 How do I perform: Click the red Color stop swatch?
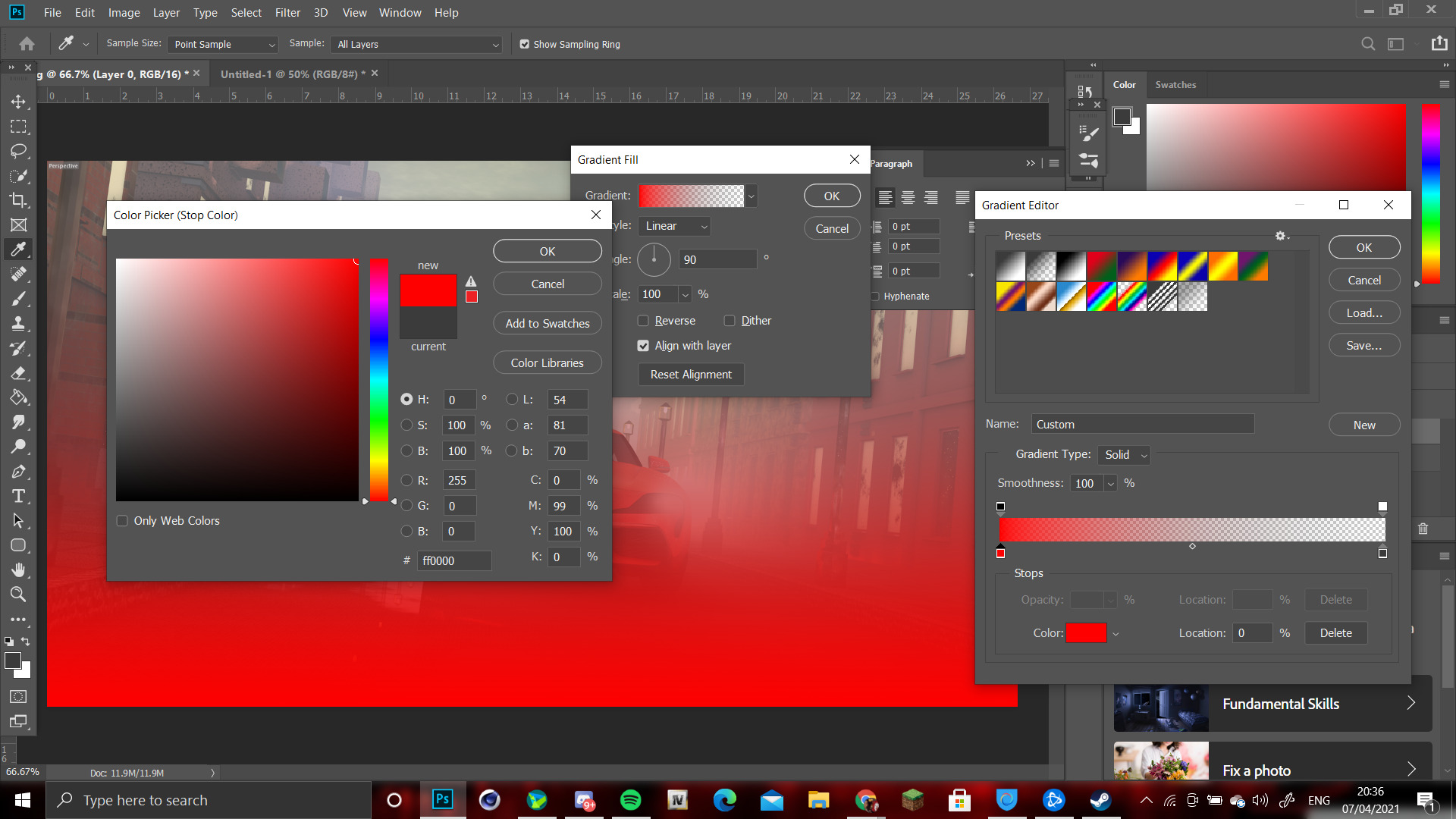(1086, 633)
